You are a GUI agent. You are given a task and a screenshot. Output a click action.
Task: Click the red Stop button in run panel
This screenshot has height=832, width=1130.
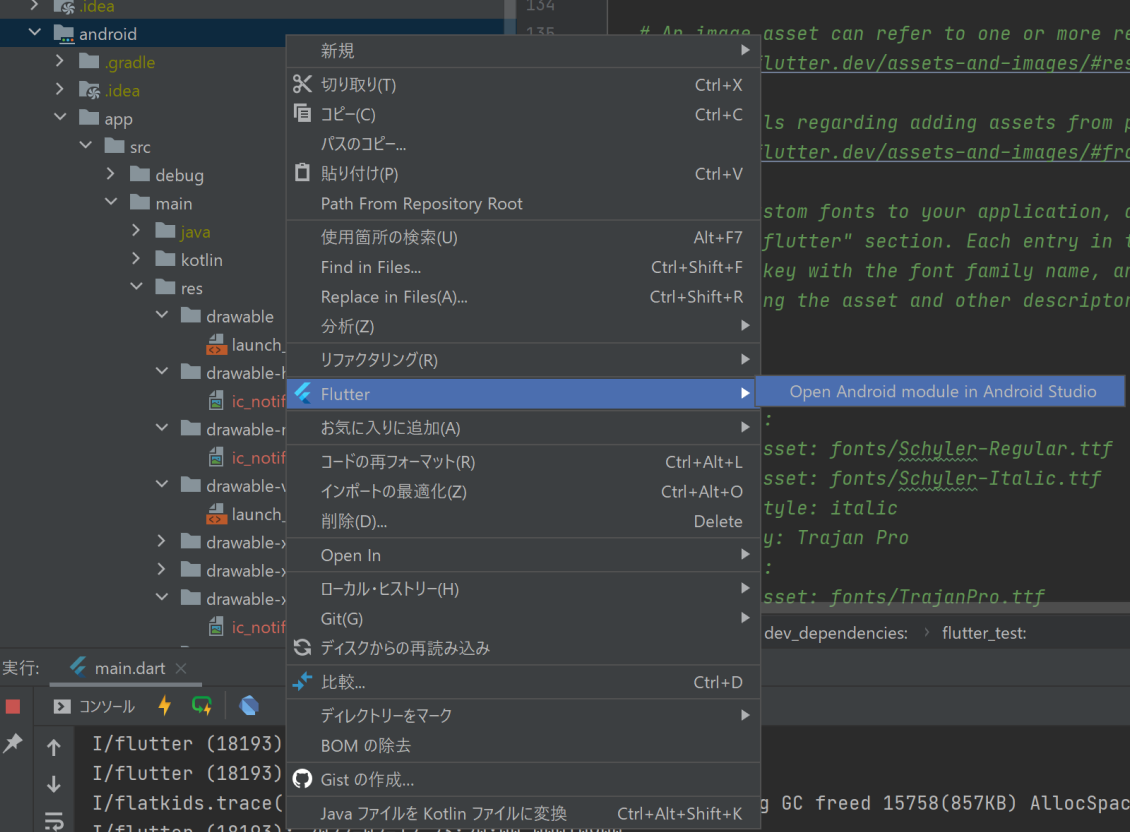tap(13, 706)
